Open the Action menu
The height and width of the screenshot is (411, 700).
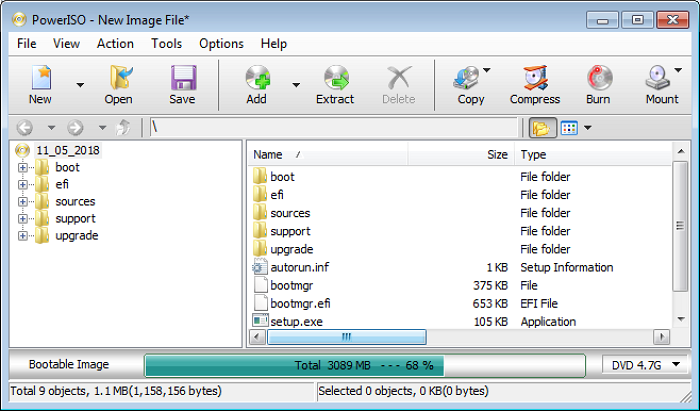(115, 44)
